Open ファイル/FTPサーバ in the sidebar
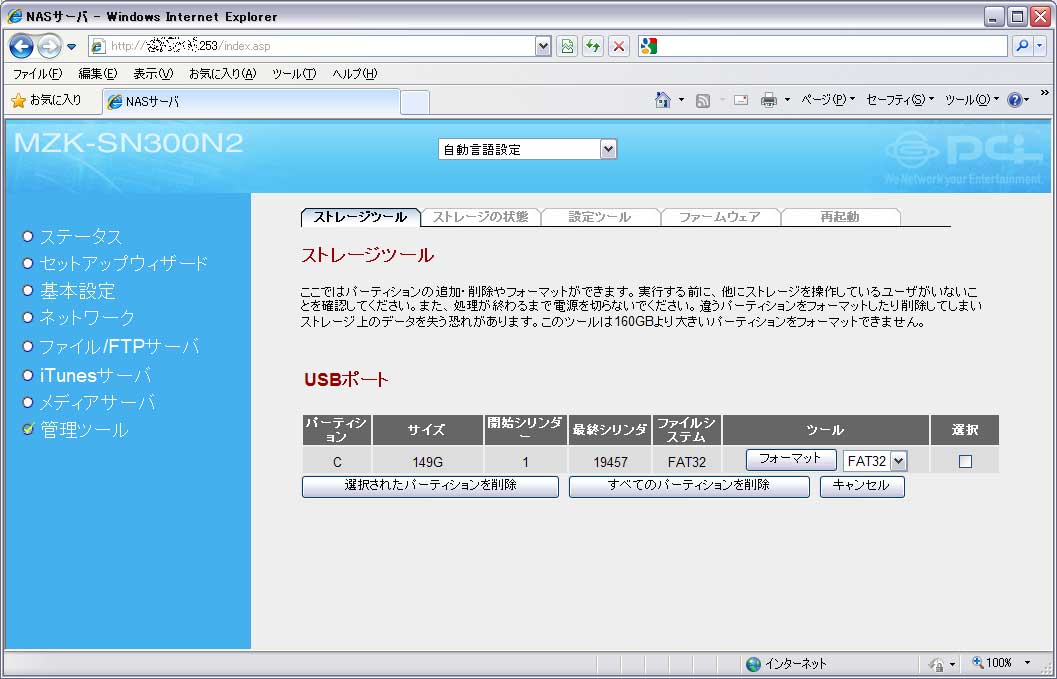The height and width of the screenshot is (679, 1057). (119, 347)
